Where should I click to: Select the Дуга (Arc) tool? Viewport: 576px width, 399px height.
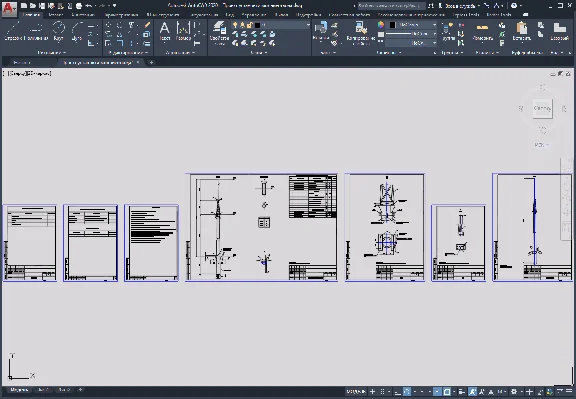pos(76,31)
